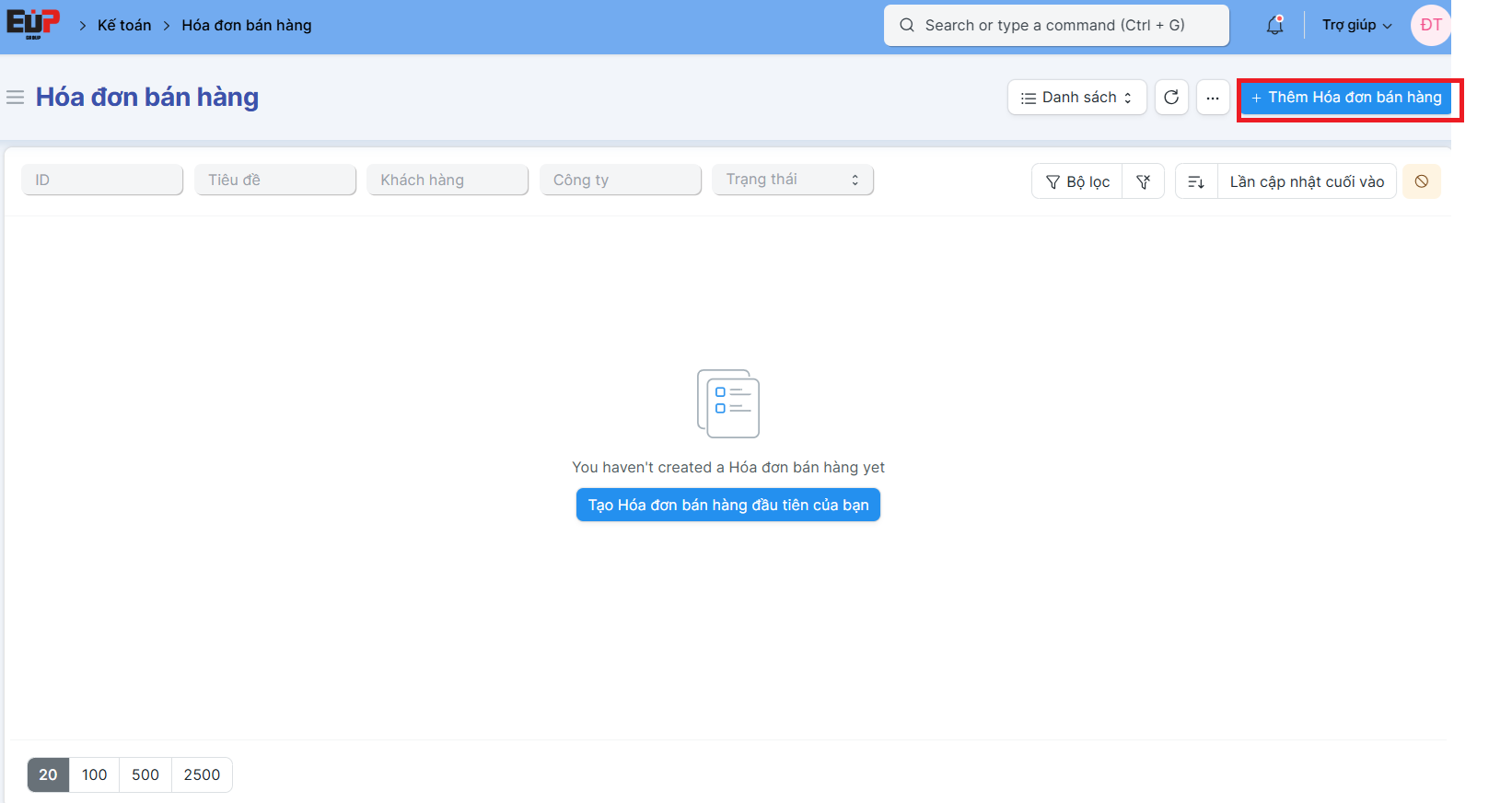This screenshot has height=803, width=1512.
Task: Open the three-dot more options menu
Action: [x=1213, y=98]
